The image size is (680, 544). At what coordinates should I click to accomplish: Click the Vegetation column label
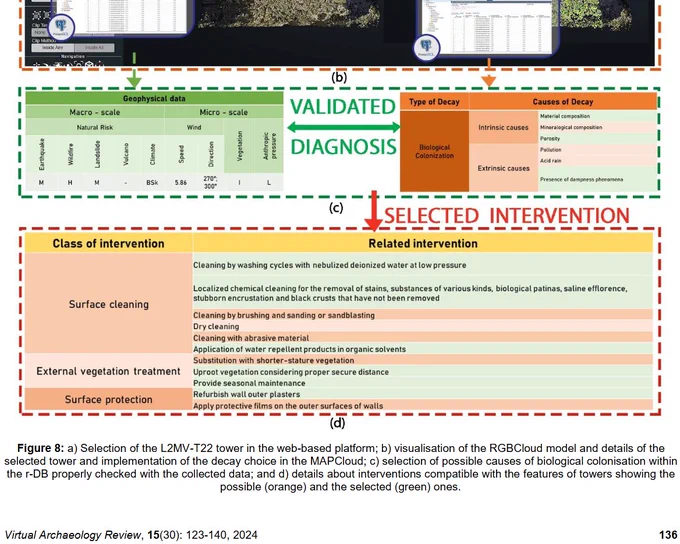[239, 146]
